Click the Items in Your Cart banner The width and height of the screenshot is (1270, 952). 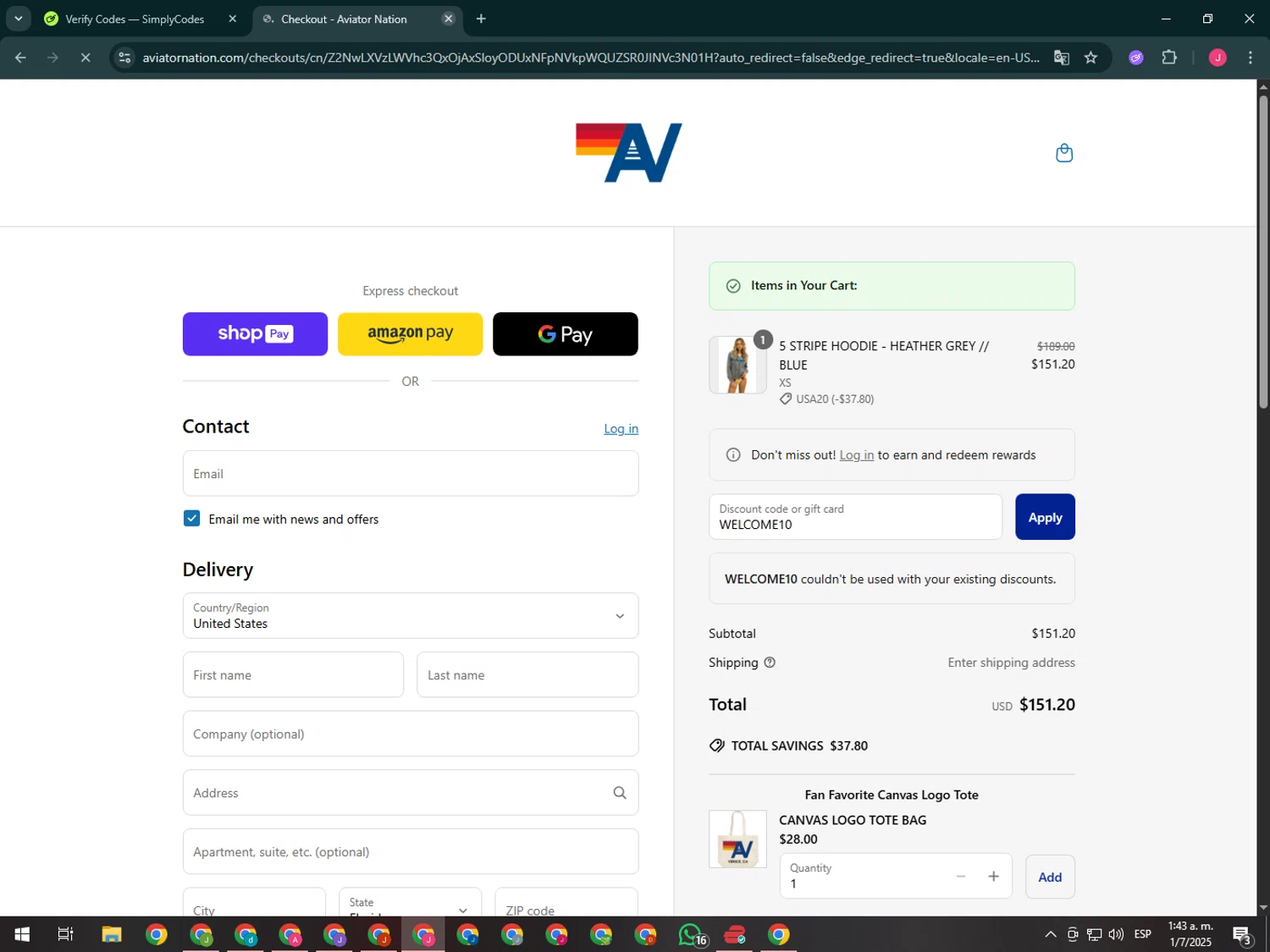coord(892,286)
